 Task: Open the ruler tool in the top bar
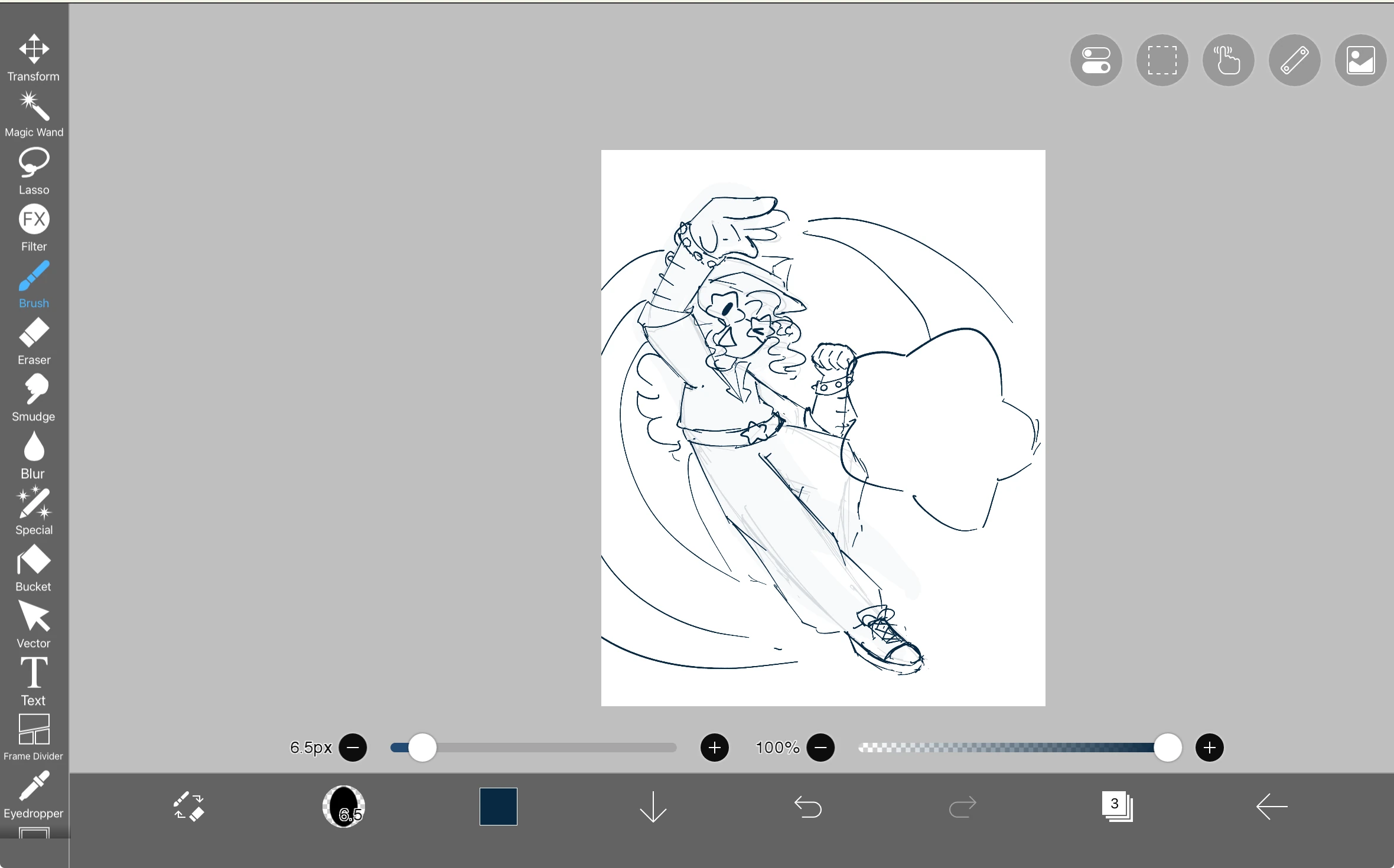[1294, 60]
